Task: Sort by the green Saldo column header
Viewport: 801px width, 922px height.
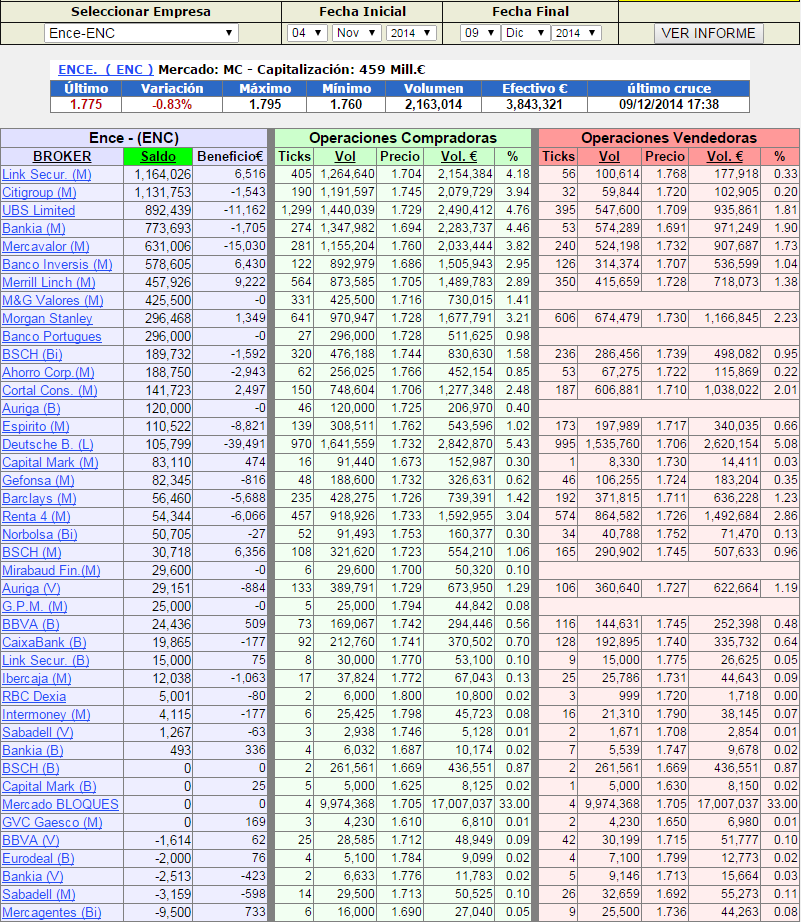Action: tap(158, 156)
